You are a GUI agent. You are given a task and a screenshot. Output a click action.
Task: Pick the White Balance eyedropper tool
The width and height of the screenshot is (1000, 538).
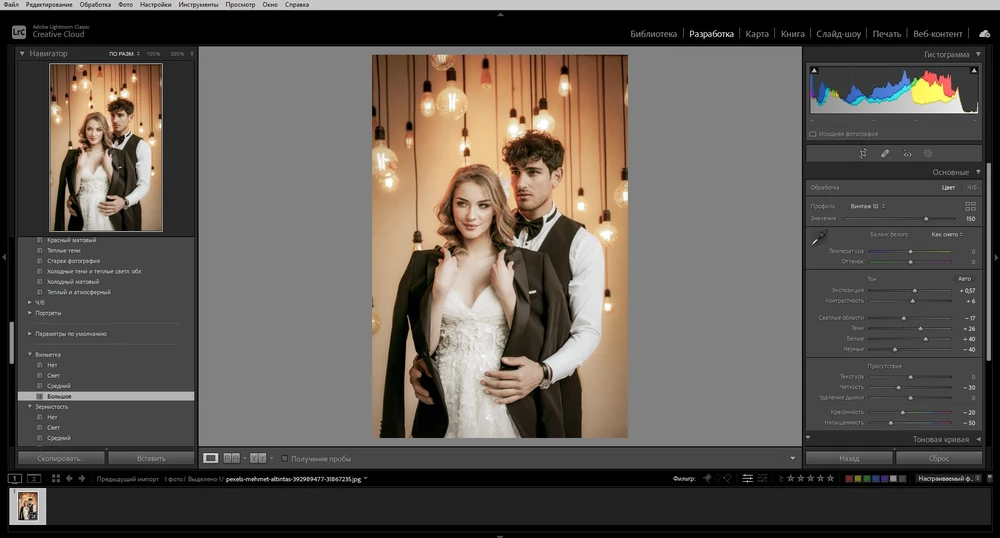coord(819,238)
